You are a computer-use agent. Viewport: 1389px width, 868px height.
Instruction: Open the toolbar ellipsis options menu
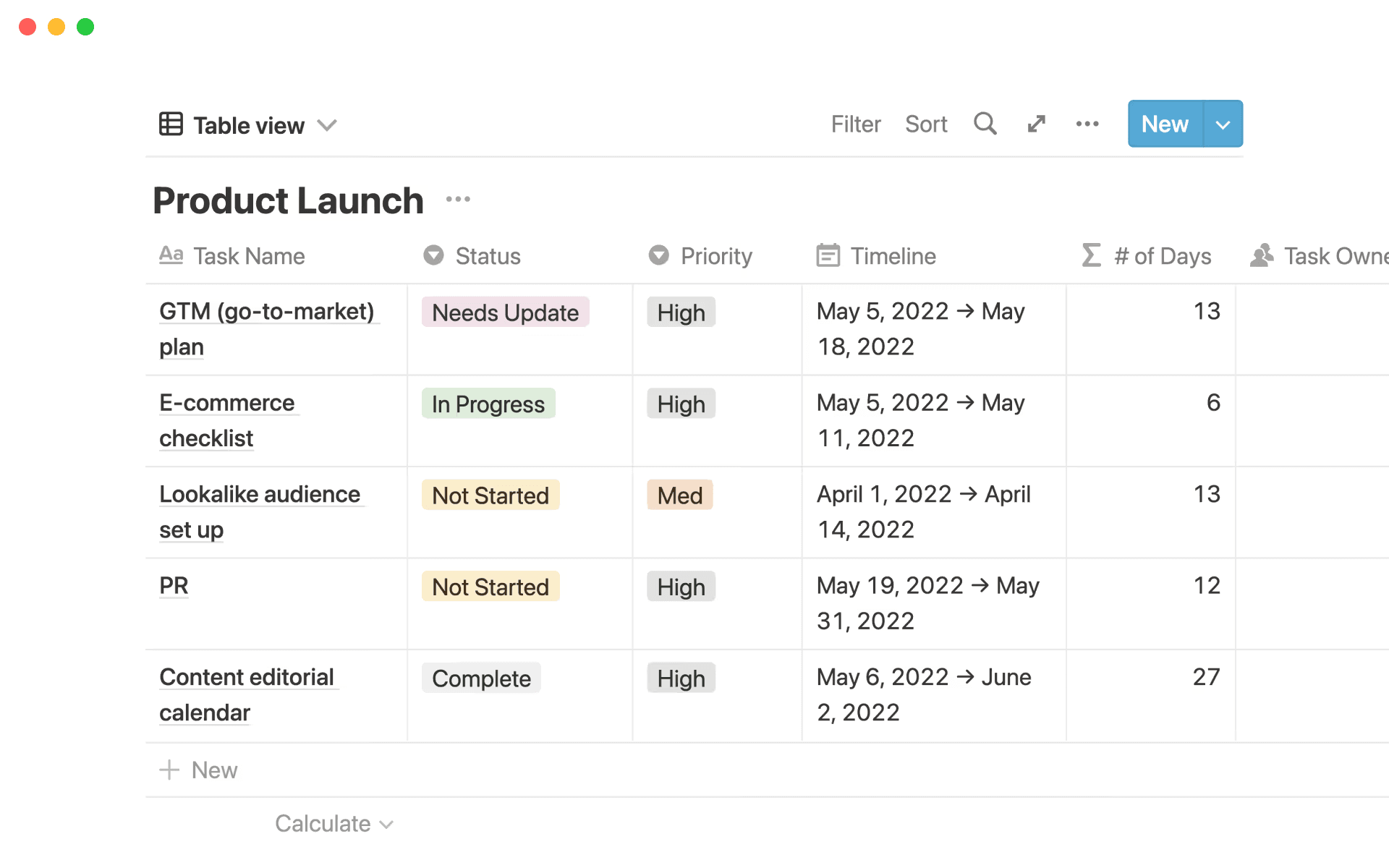click(1087, 124)
